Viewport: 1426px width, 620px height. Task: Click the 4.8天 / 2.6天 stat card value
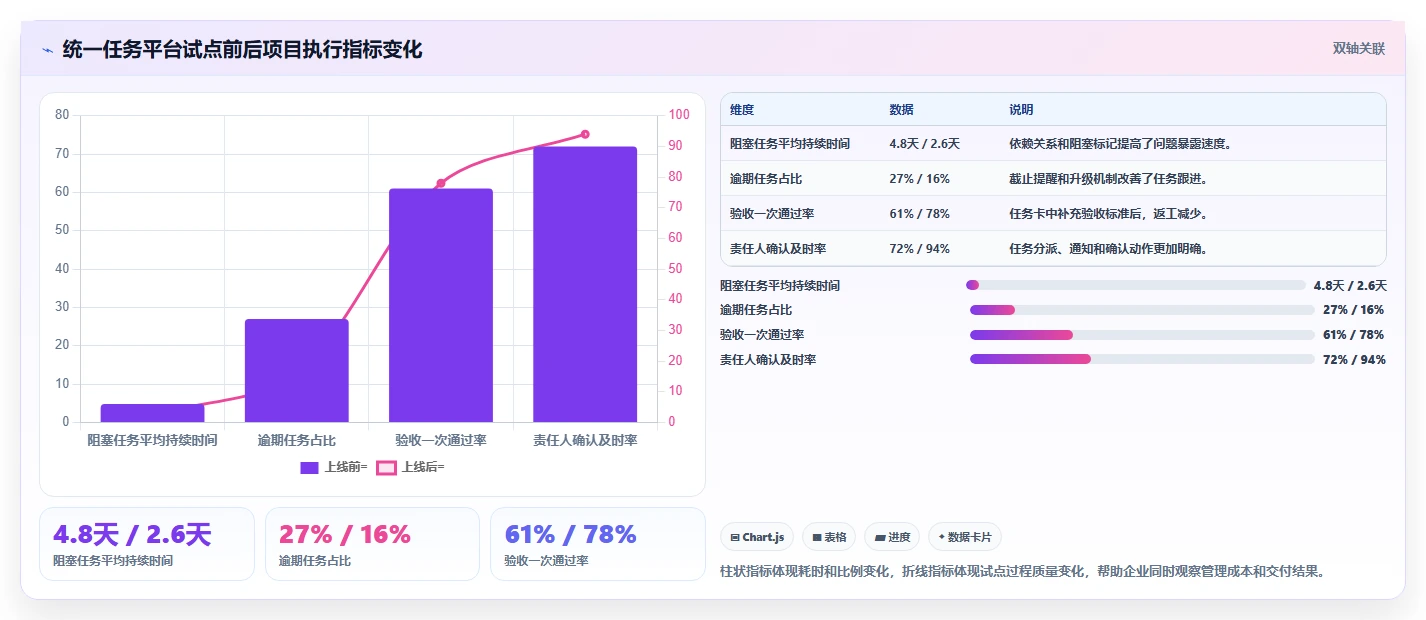132,535
